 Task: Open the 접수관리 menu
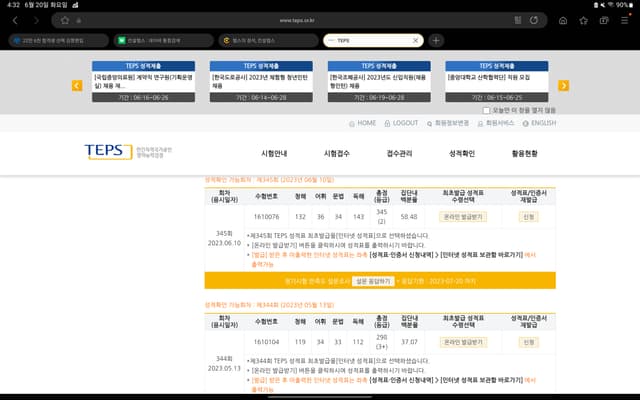(x=399, y=153)
